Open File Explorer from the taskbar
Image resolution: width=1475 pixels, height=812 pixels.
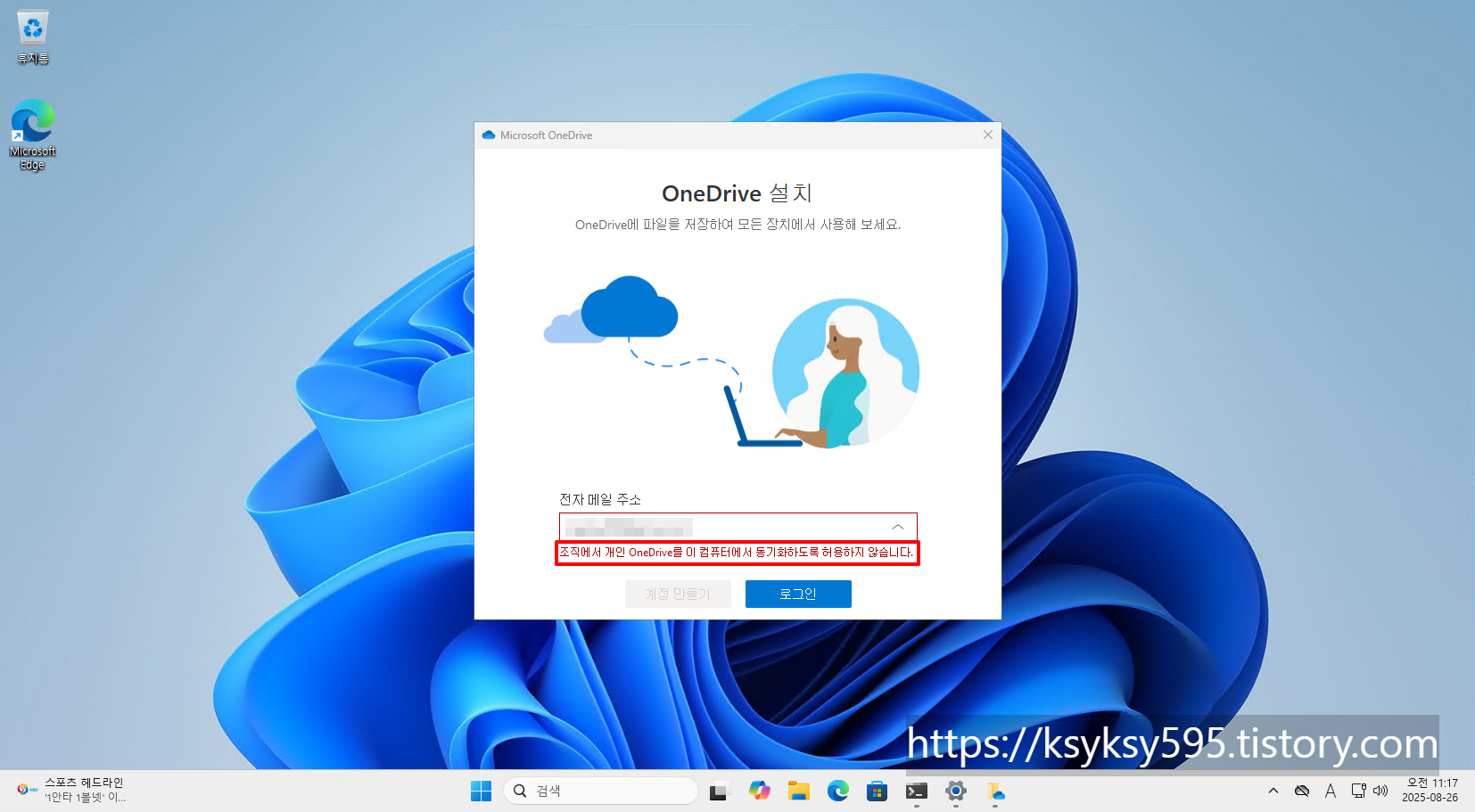click(x=798, y=791)
